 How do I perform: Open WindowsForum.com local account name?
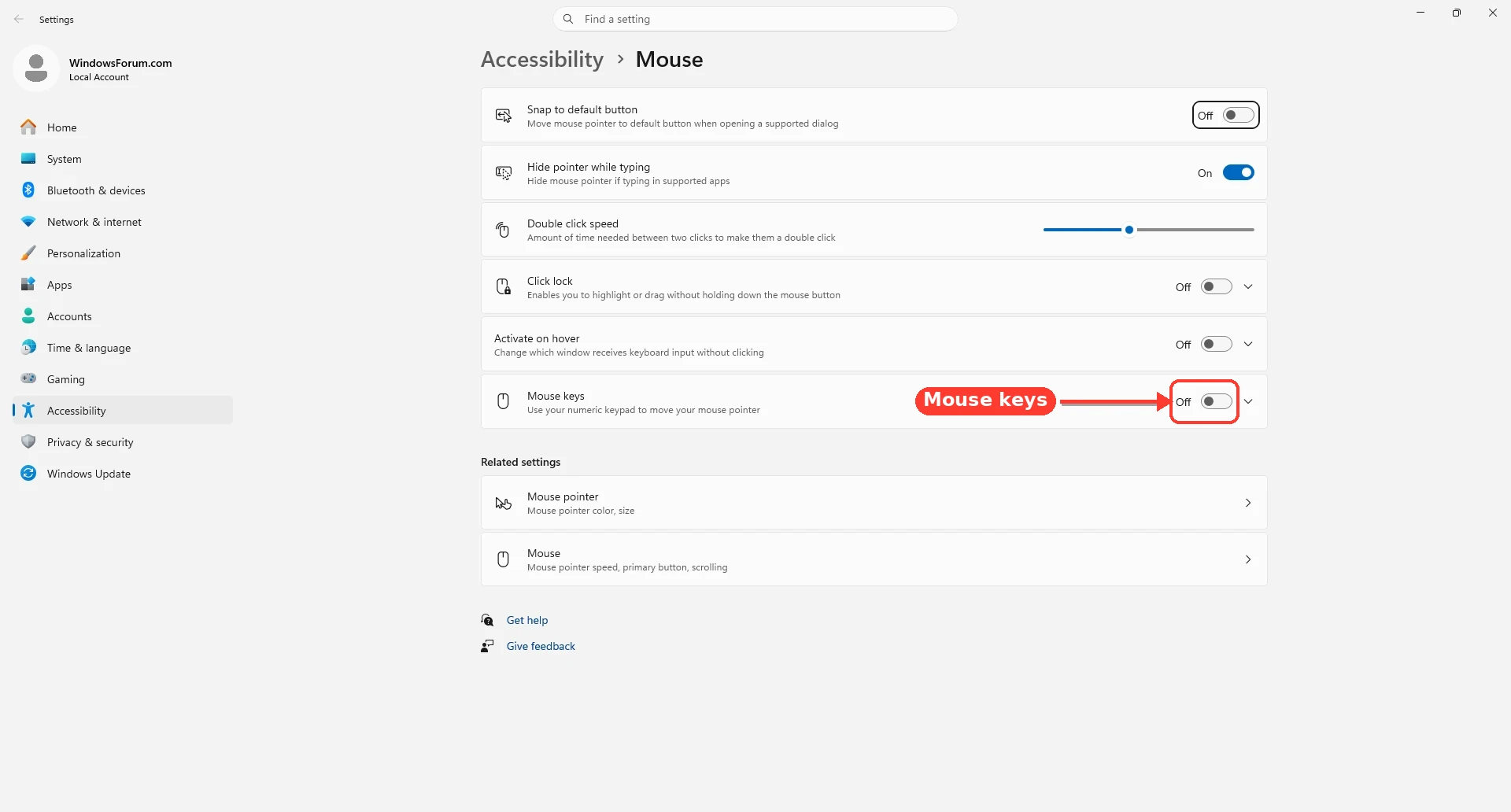tap(120, 63)
